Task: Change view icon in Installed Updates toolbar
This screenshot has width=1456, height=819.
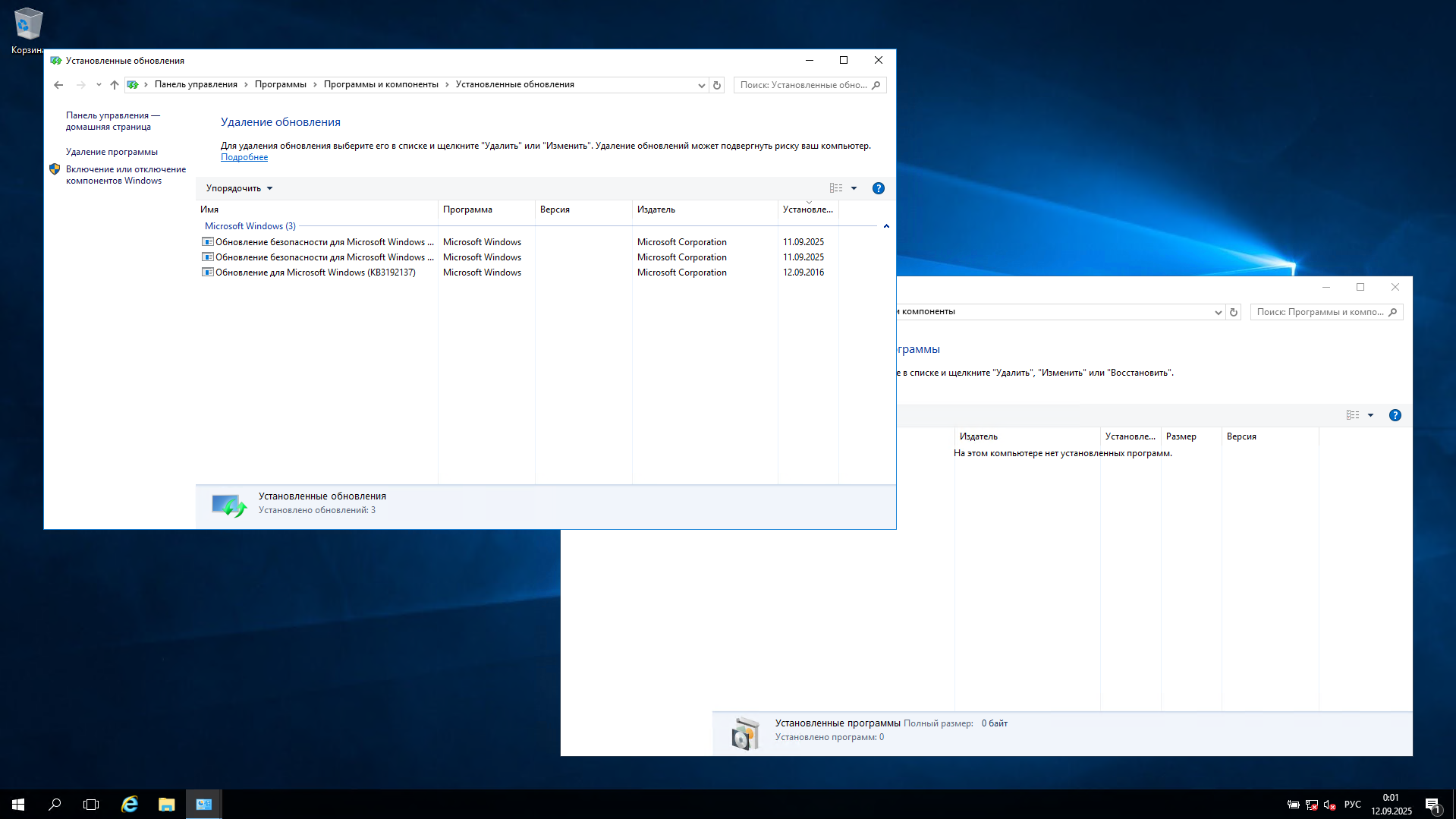Action: [x=836, y=188]
